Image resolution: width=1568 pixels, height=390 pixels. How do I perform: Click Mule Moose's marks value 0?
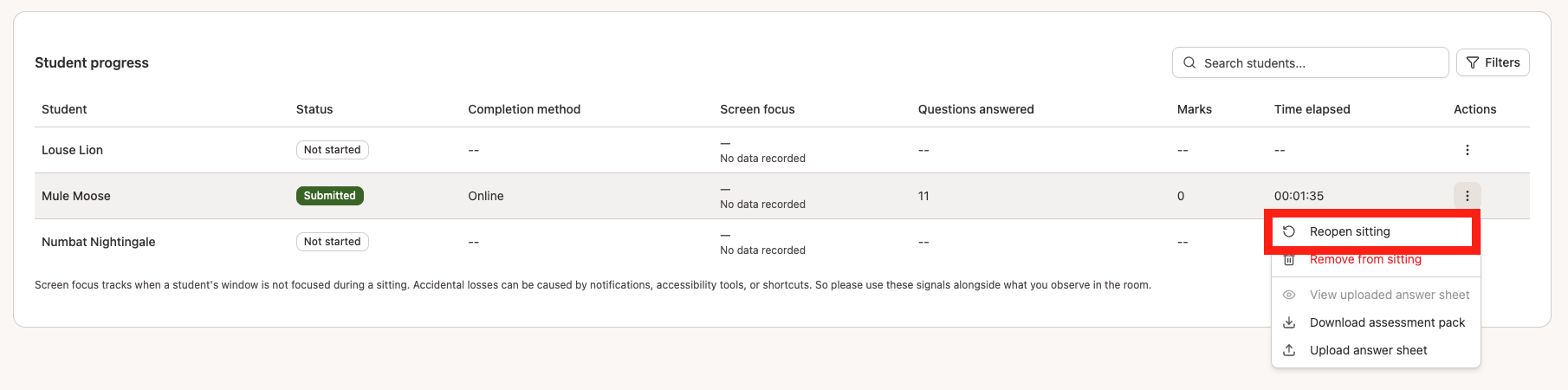(1181, 196)
